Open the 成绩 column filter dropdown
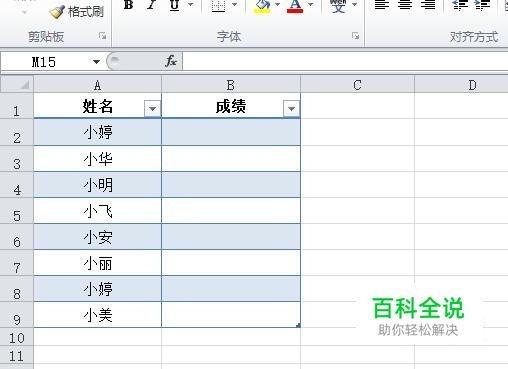Viewport: 508px width, 369px height. click(291, 109)
